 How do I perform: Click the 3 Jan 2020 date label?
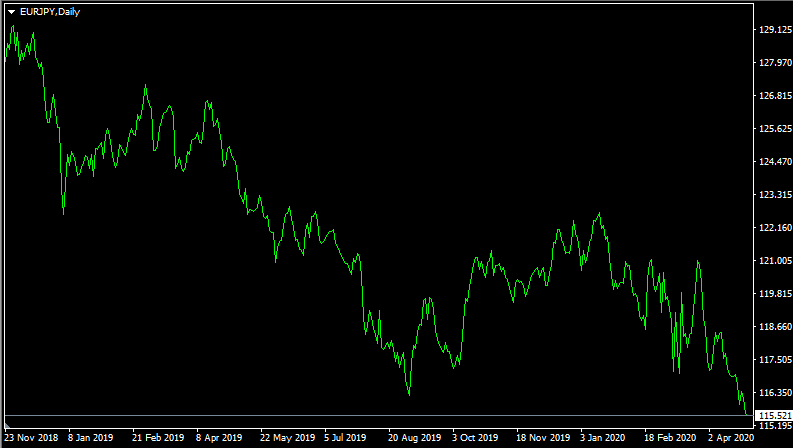pyautogui.click(x=602, y=438)
